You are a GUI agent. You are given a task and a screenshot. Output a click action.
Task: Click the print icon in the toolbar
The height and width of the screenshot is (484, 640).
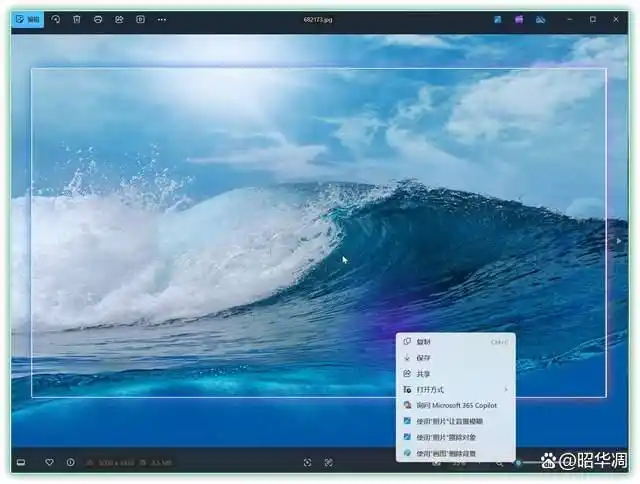[x=97, y=19]
